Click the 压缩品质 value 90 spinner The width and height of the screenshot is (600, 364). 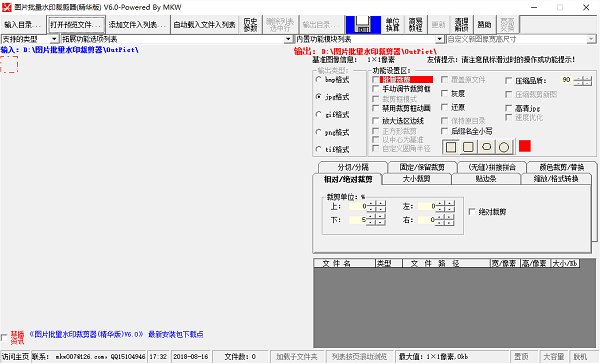(x=583, y=81)
